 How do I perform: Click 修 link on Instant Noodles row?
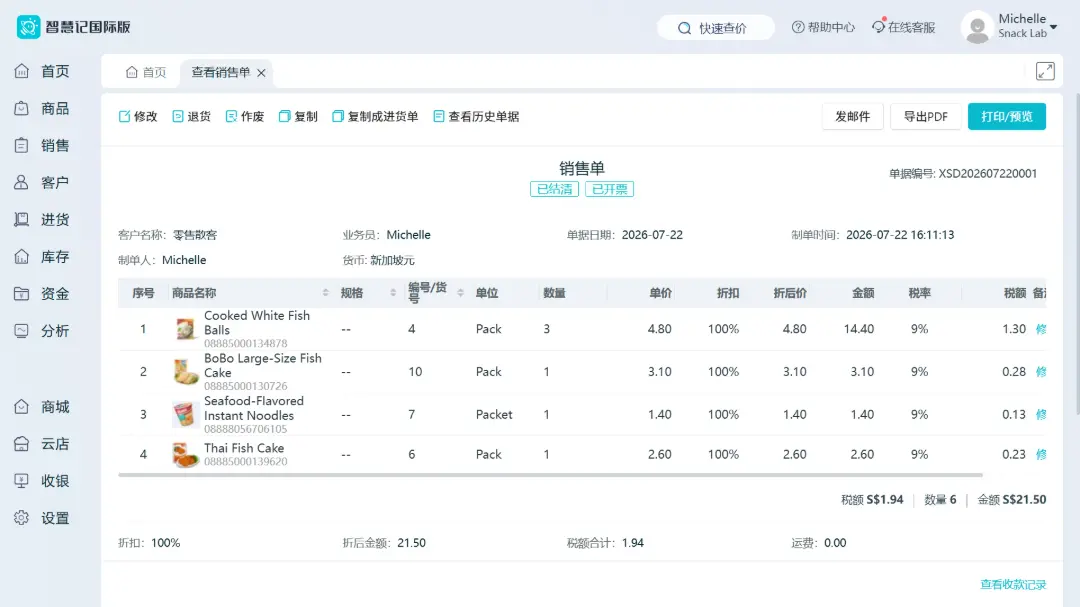pyautogui.click(x=1041, y=414)
